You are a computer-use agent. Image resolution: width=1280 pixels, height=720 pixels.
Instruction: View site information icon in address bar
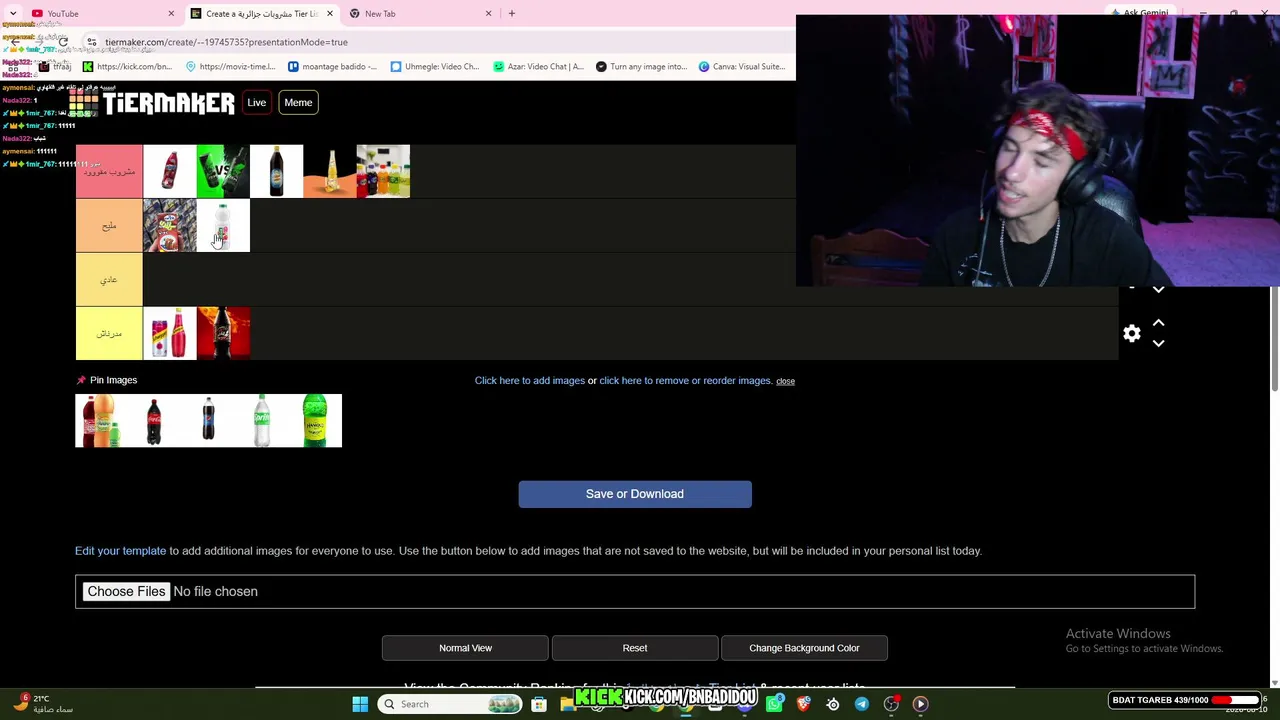[91, 42]
